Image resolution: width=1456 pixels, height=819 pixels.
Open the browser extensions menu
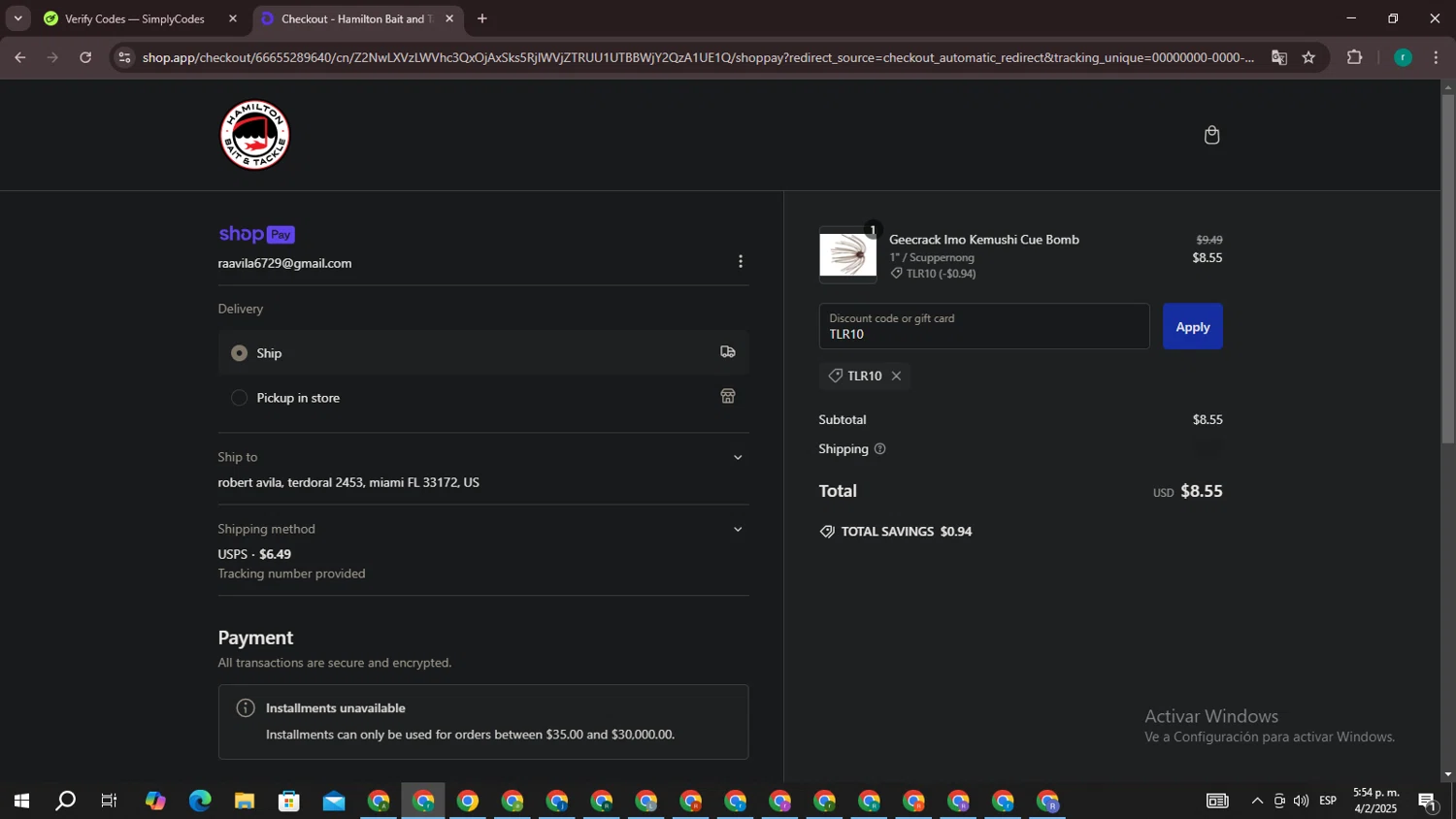tap(1355, 57)
